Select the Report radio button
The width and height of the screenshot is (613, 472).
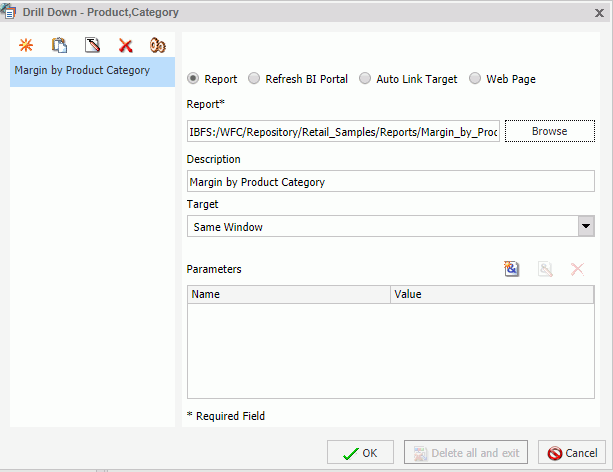pos(193,79)
